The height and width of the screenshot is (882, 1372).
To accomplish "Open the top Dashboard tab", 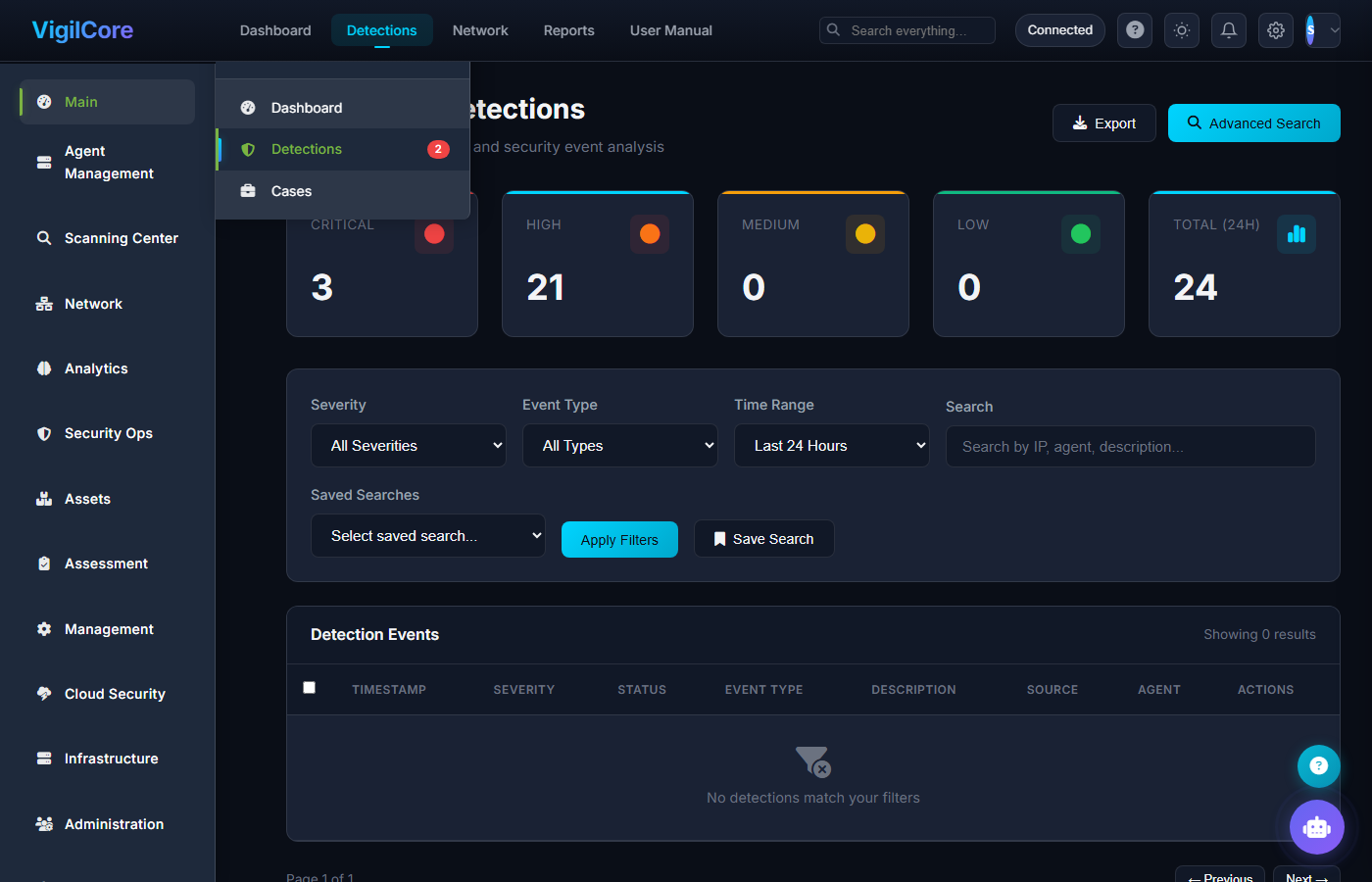I will [275, 30].
